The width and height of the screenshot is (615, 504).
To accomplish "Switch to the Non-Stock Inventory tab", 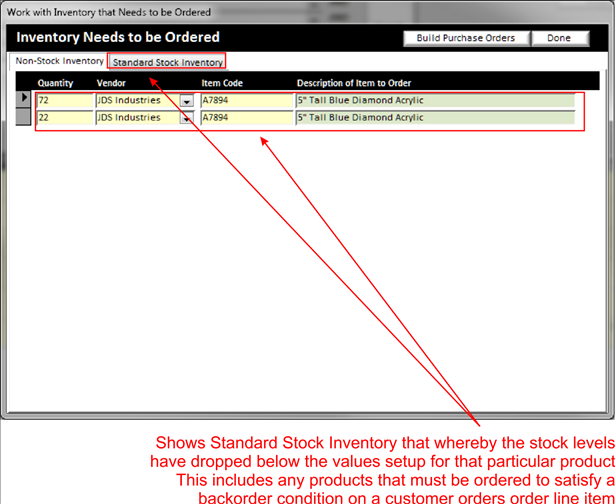I will click(59, 61).
